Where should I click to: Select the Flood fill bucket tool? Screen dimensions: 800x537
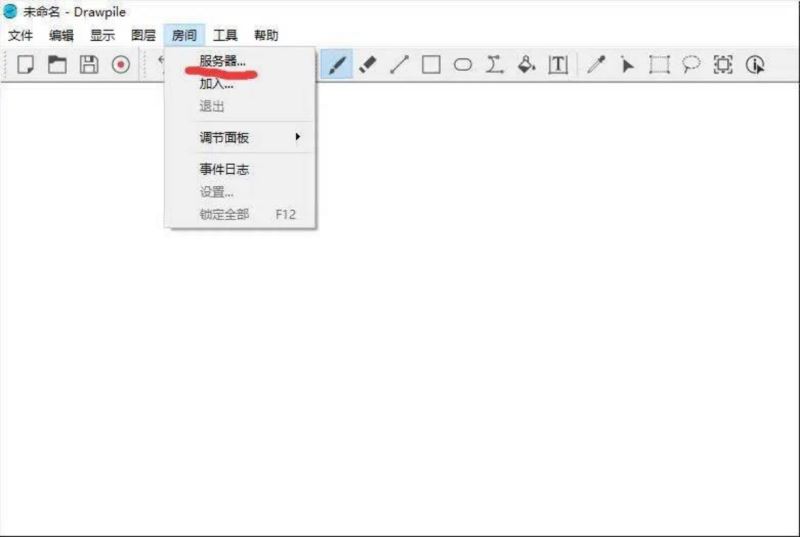(x=526, y=65)
